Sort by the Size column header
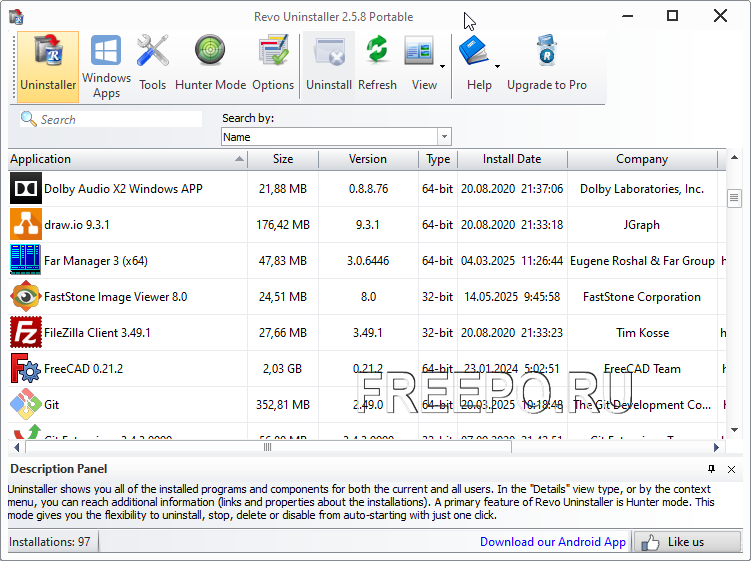The height and width of the screenshot is (561, 751). [283, 159]
